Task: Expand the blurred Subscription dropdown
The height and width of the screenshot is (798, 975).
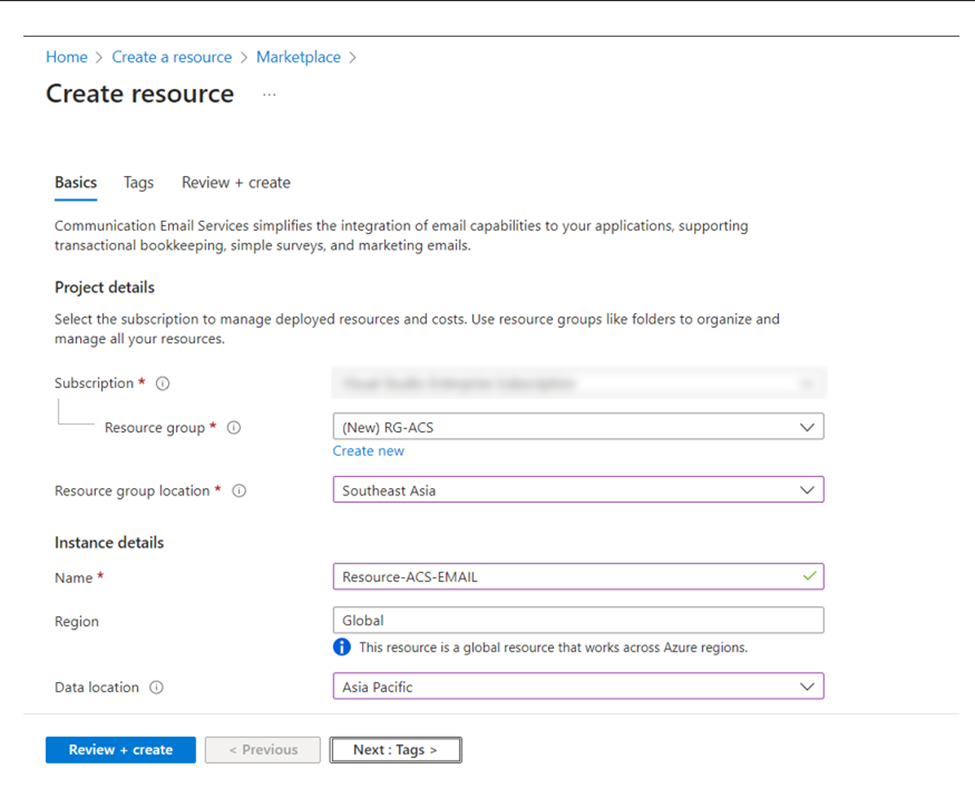Action: [x=578, y=383]
